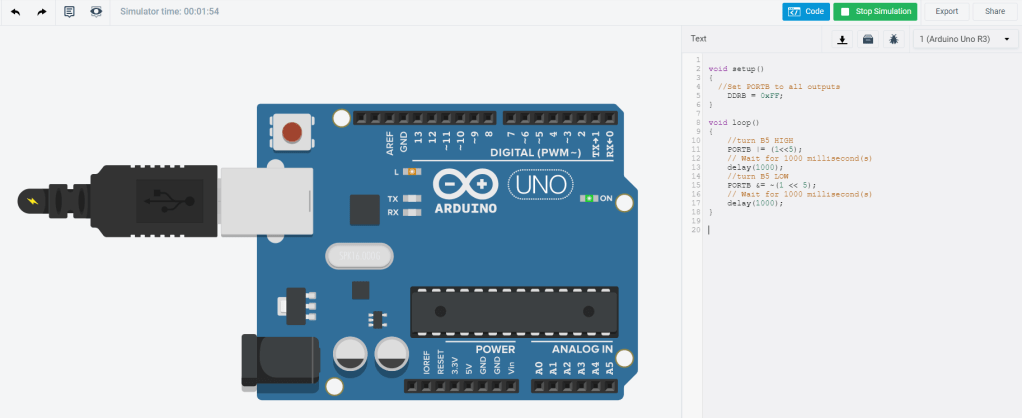1022x418 pixels.
Task: Open the Arduino Uno R3 board dropdown
Action: click(x=963, y=39)
